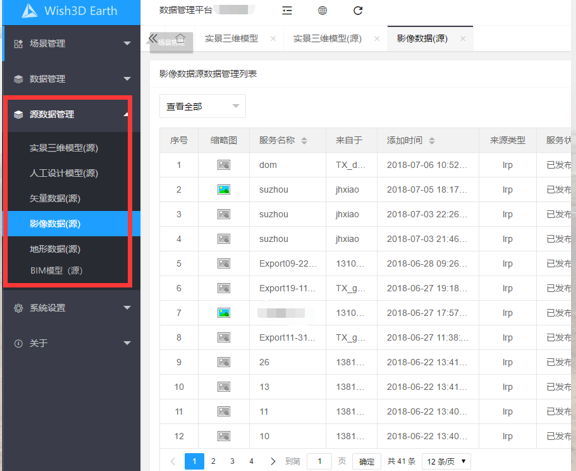Click the double-left arrow tab scroll icon

(153, 38)
